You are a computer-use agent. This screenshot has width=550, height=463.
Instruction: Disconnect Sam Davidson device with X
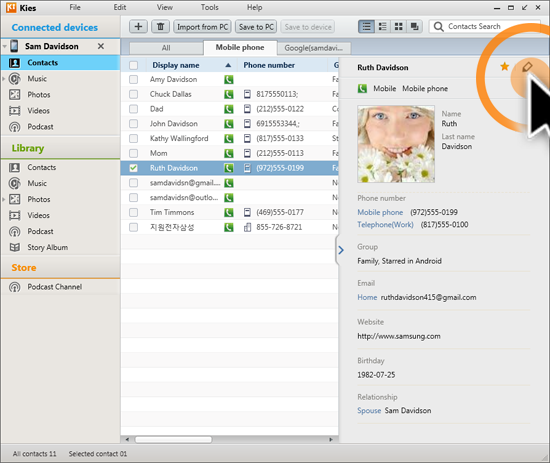pos(101,46)
